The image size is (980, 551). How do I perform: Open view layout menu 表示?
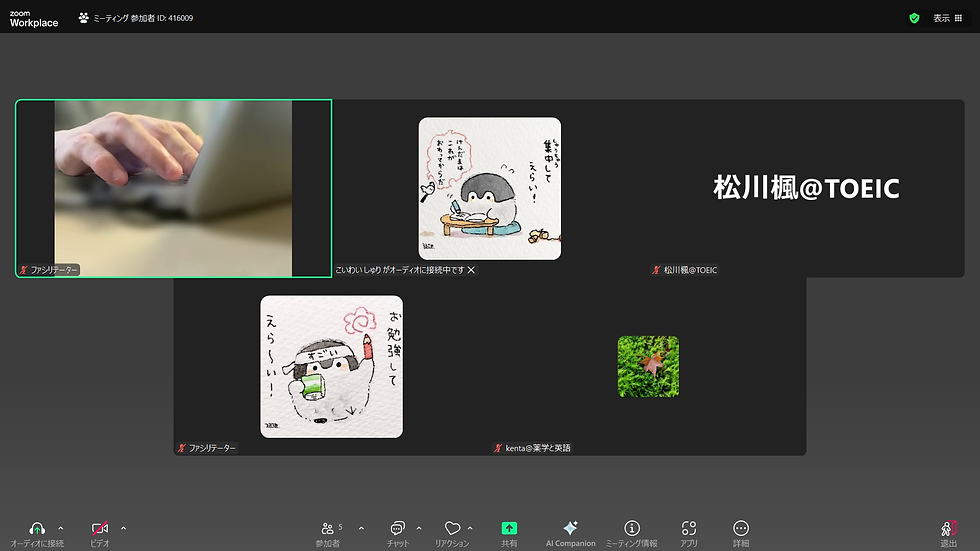click(948, 18)
